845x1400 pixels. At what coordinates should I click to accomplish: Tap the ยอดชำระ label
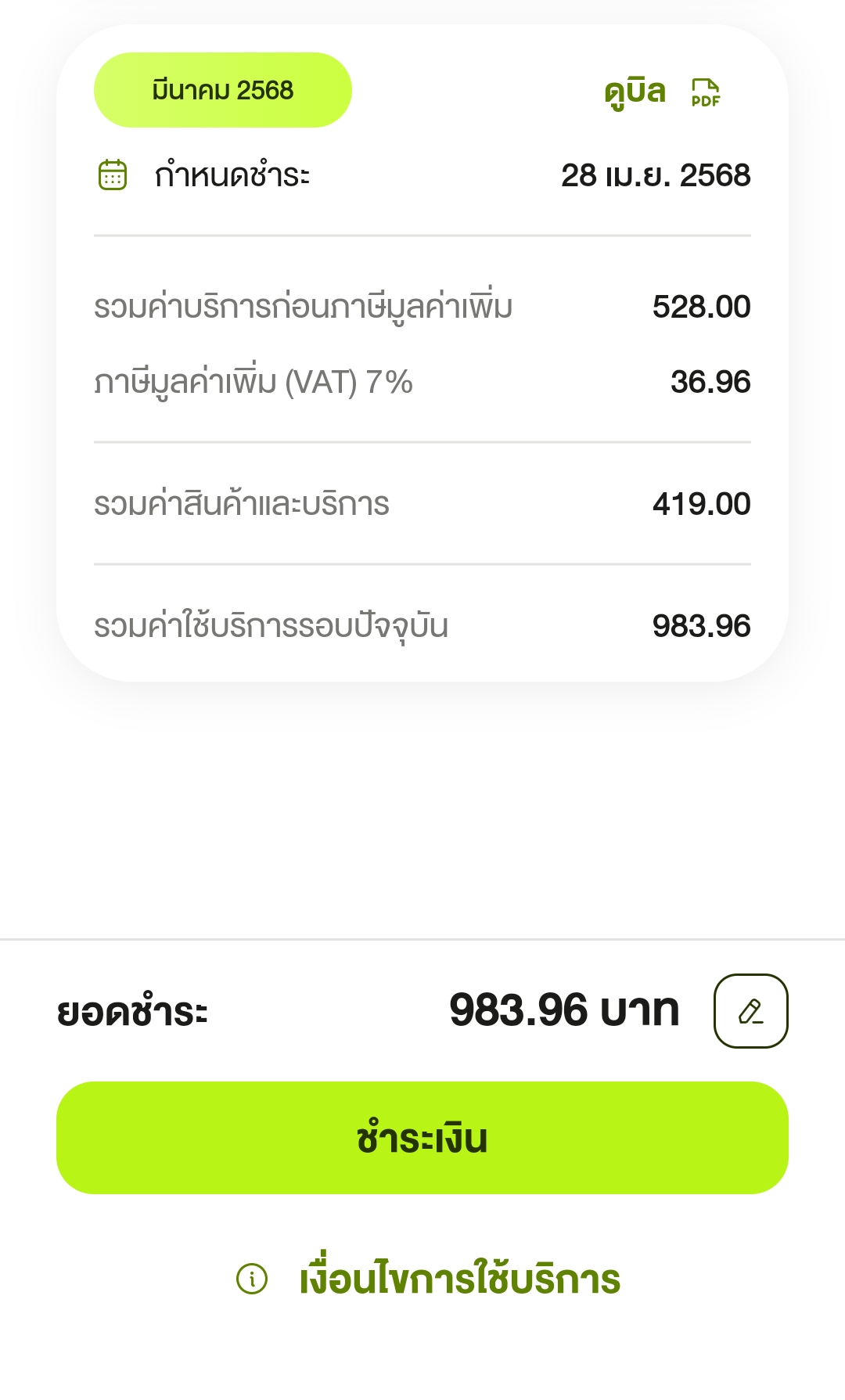tap(132, 1011)
